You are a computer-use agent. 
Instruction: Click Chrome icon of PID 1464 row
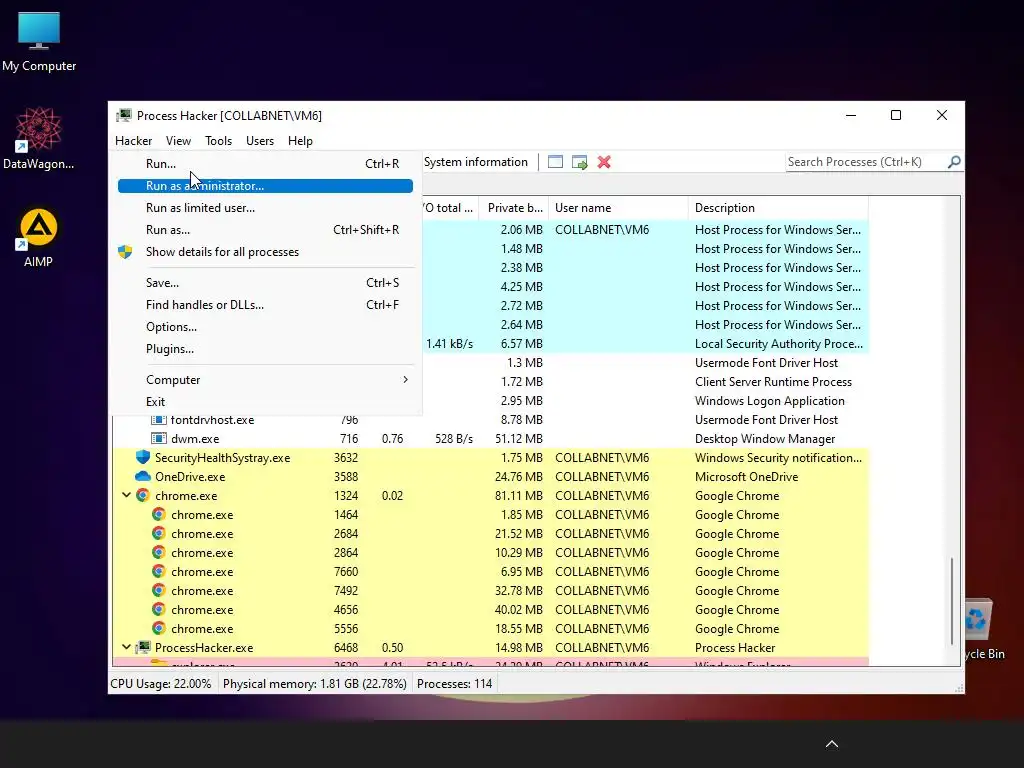pos(159,515)
